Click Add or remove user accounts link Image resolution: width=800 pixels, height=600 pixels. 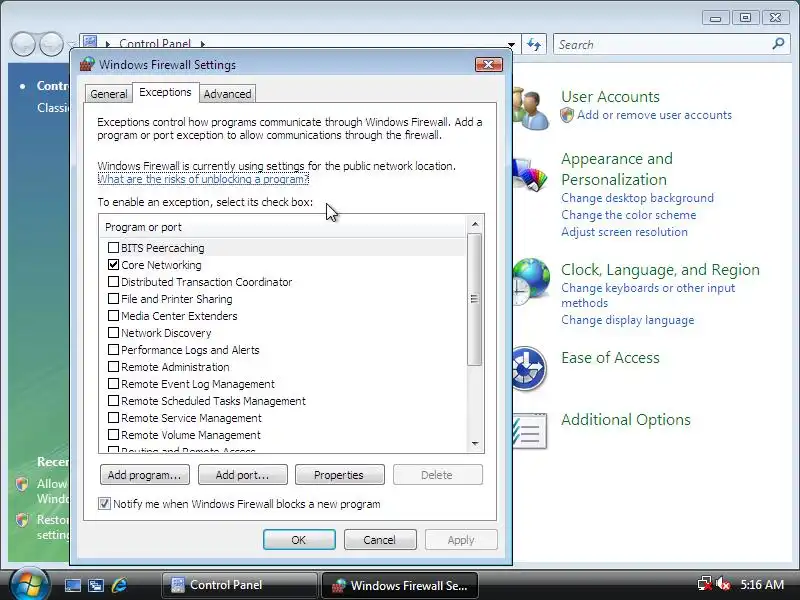point(654,115)
